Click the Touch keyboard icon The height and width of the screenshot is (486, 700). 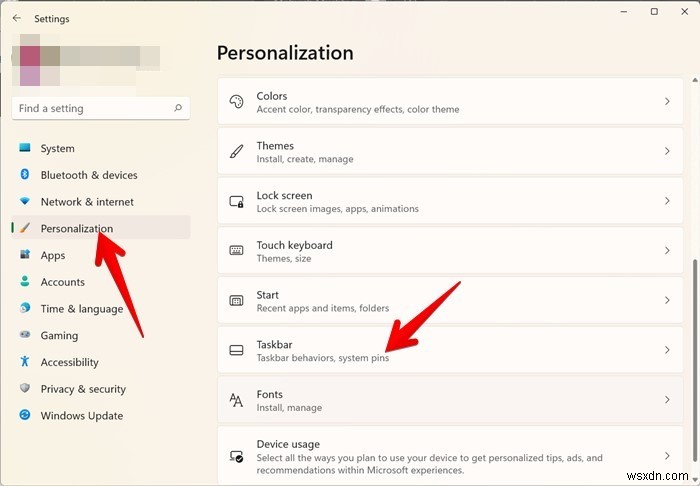(236, 251)
